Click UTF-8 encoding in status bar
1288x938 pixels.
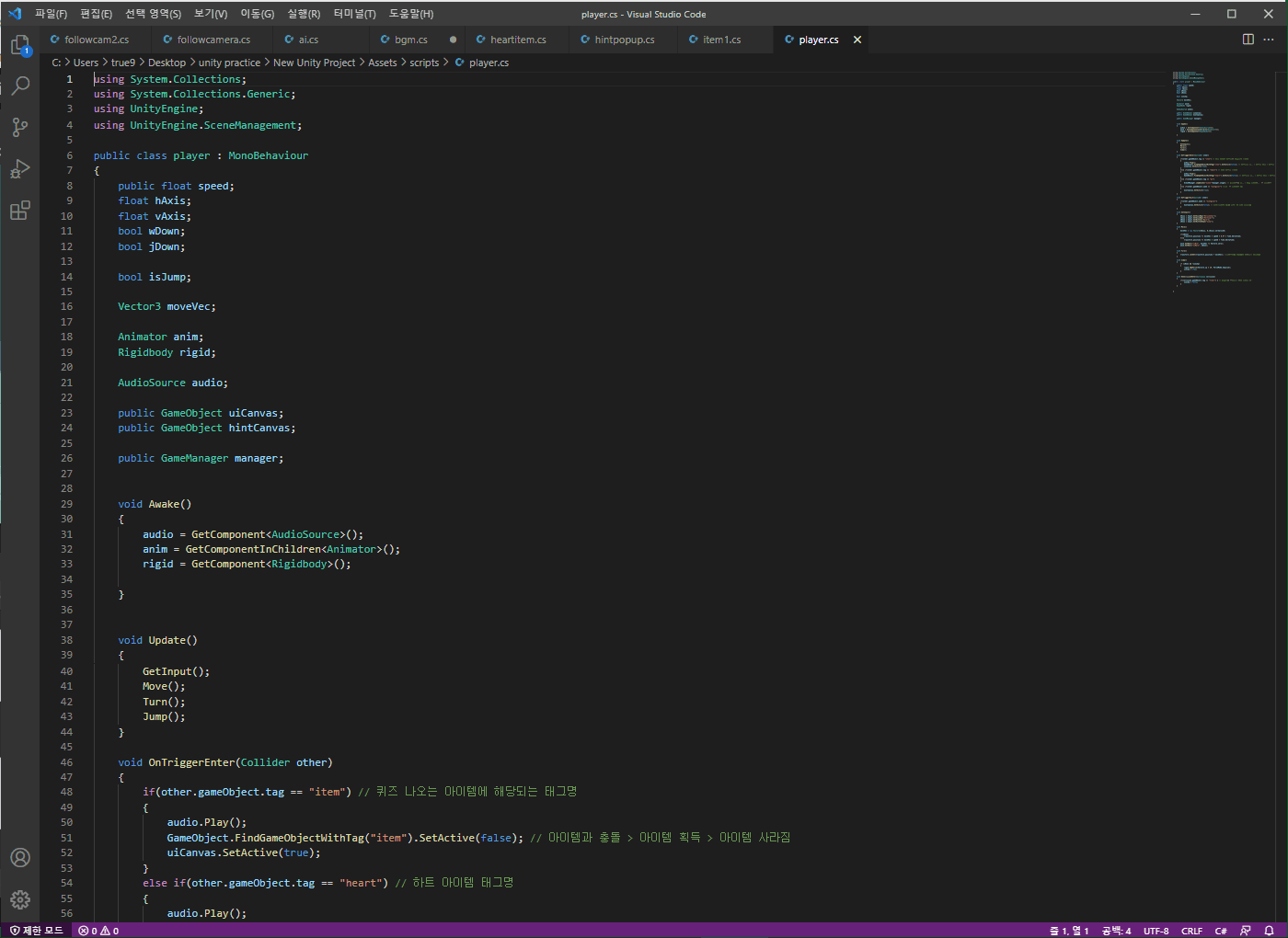click(1156, 931)
